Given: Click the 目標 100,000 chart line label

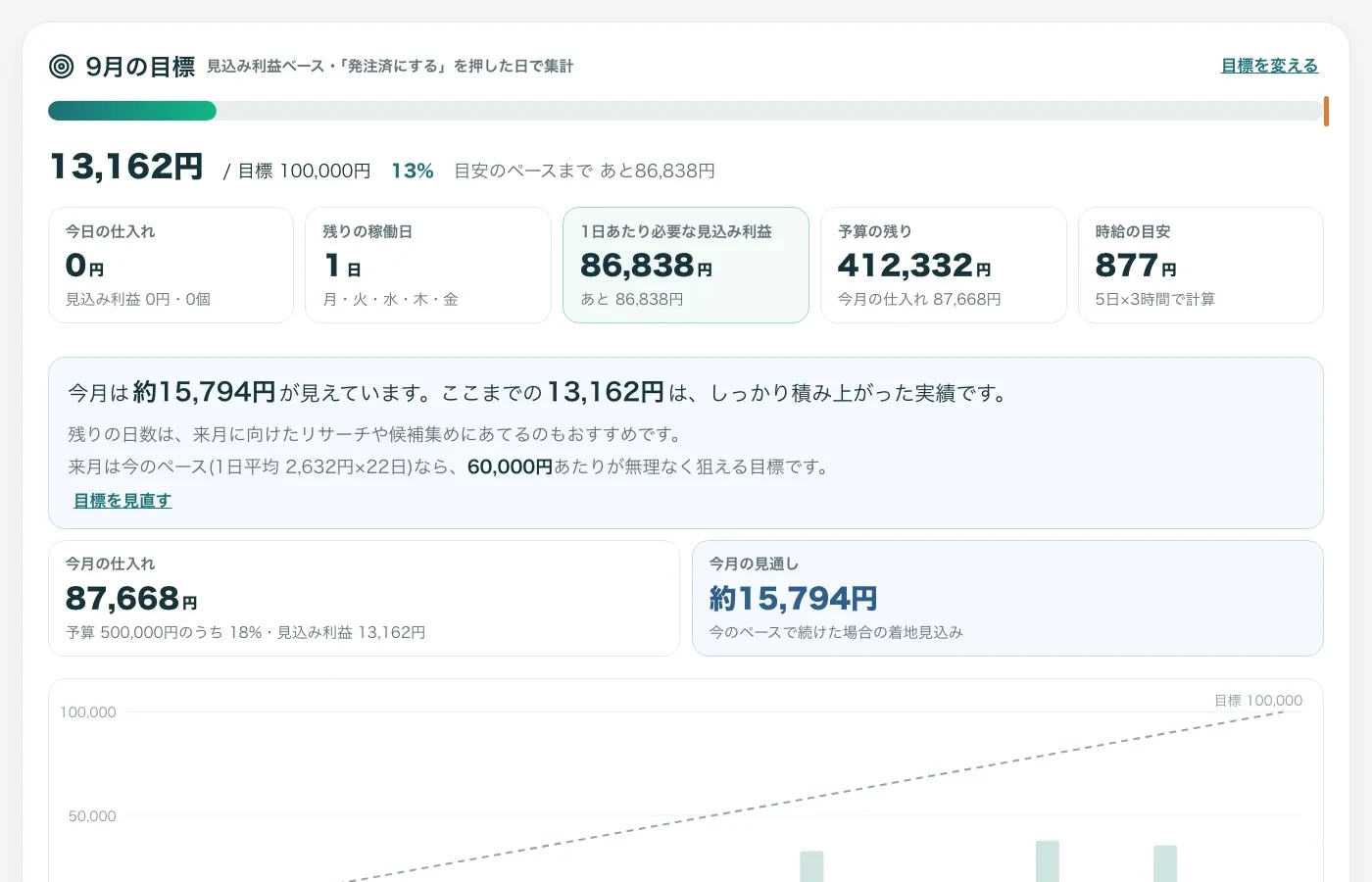Looking at the screenshot, I should (x=1258, y=701).
